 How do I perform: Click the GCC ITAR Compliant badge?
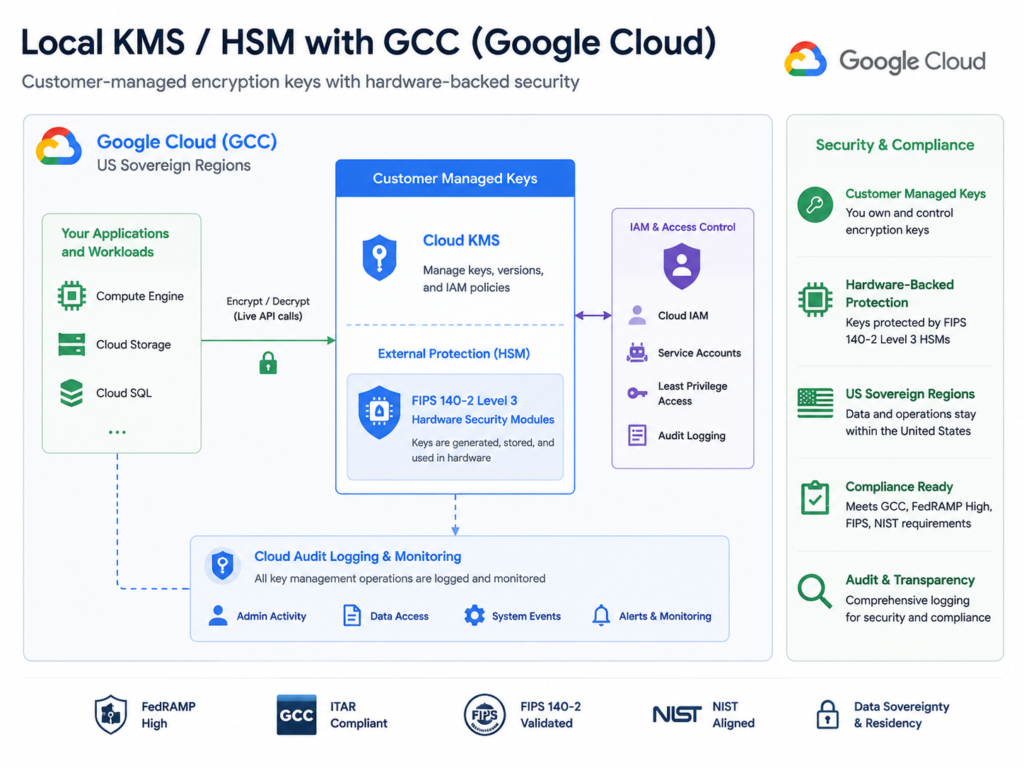coord(296,714)
